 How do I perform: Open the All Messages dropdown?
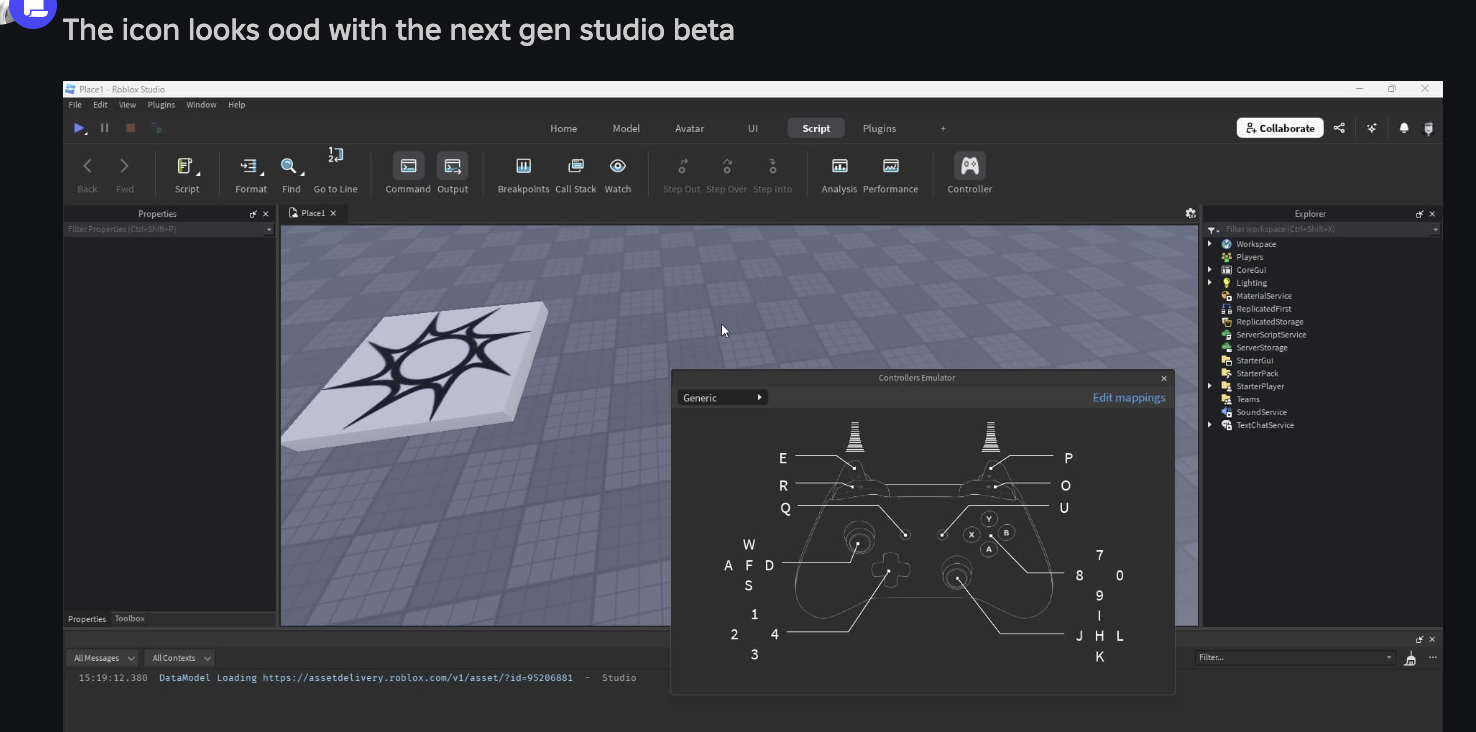click(104, 658)
